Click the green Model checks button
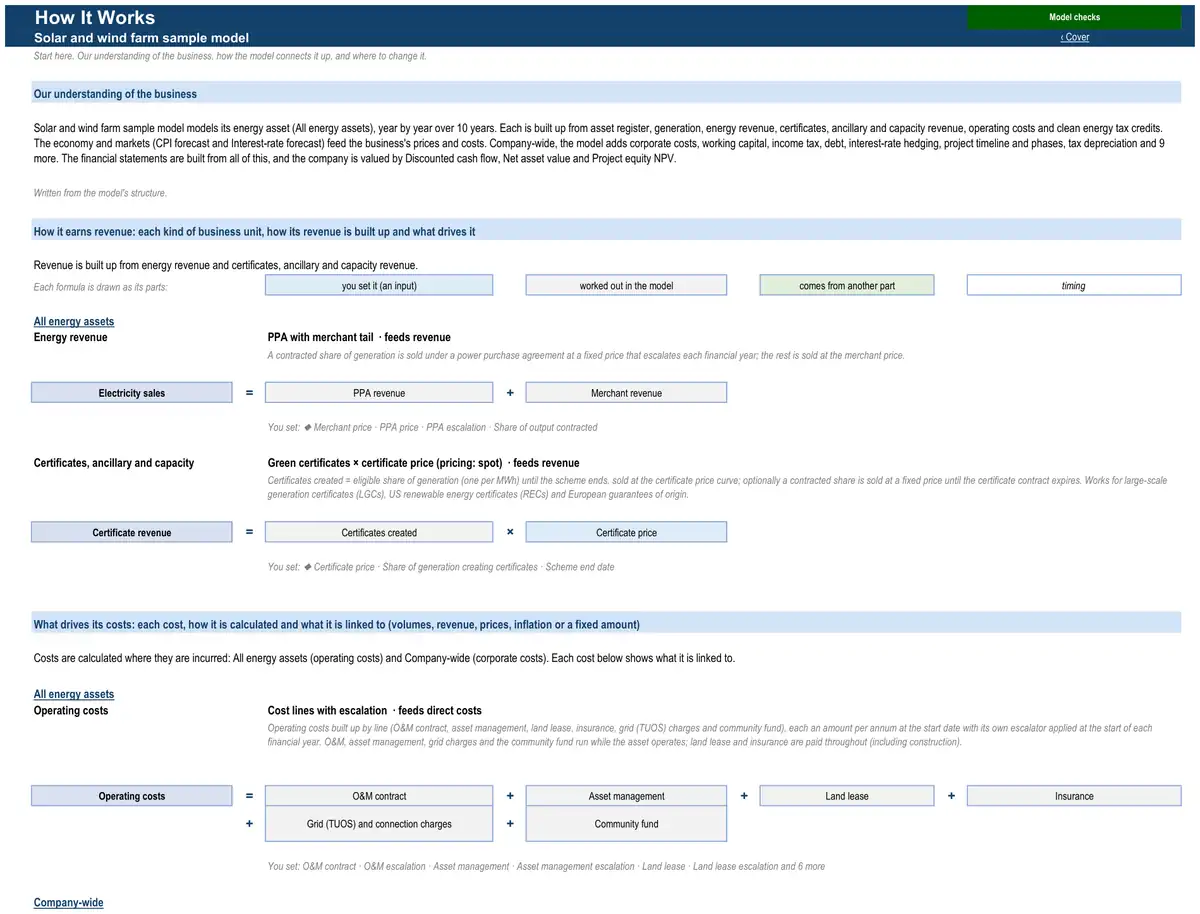1200x914 pixels. (x=1074, y=17)
